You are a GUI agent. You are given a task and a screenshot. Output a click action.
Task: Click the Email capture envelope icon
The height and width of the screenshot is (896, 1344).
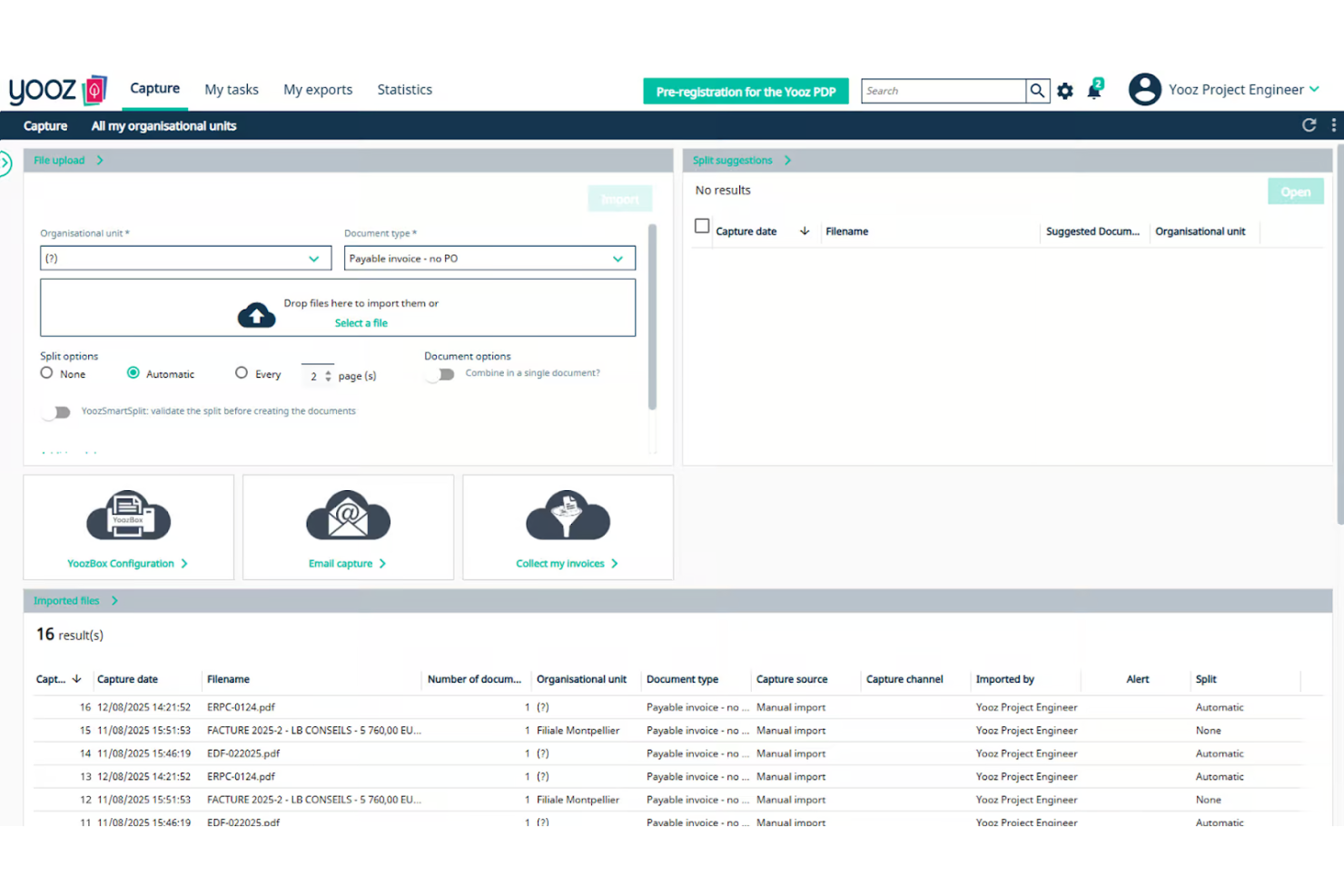[x=348, y=517]
